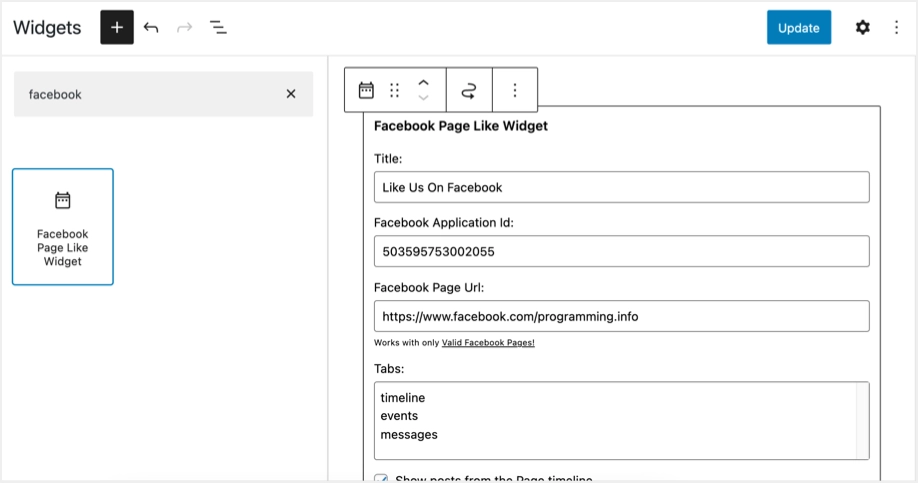Click the block drag handle icon
This screenshot has height=483, width=918.
(395, 90)
